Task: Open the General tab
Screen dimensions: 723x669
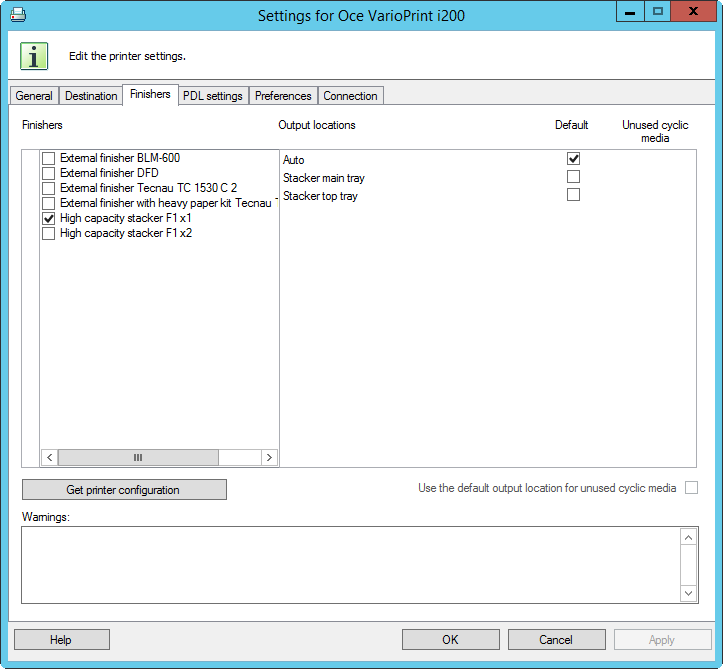Action: coord(34,96)
